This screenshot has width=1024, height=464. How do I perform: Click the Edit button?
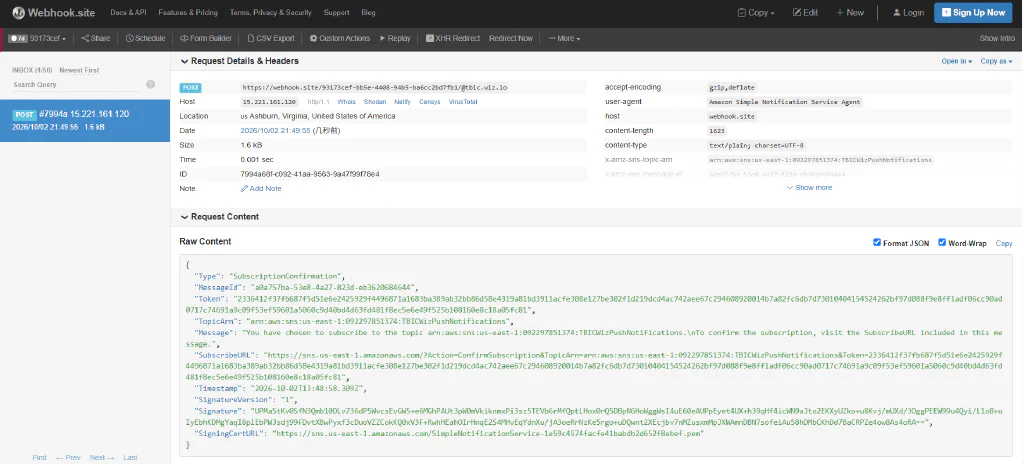coord(805,12)
